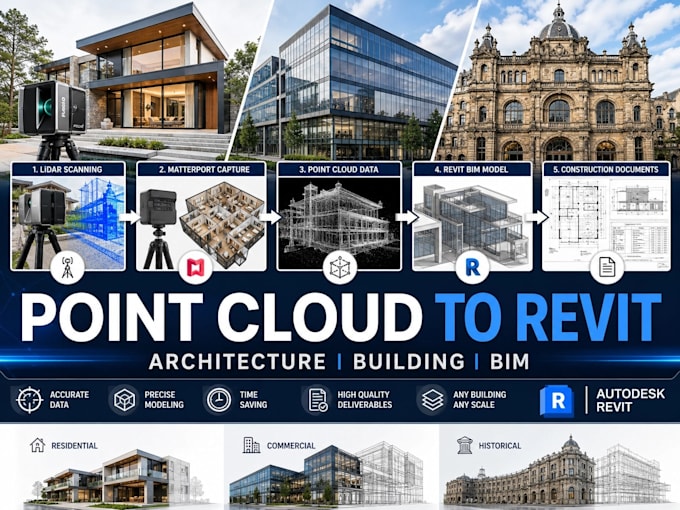The width and height of the screenshot is (680, 510).
Task: Select the '1. LIDAR SCANNING' header
Action: point(68,169)
